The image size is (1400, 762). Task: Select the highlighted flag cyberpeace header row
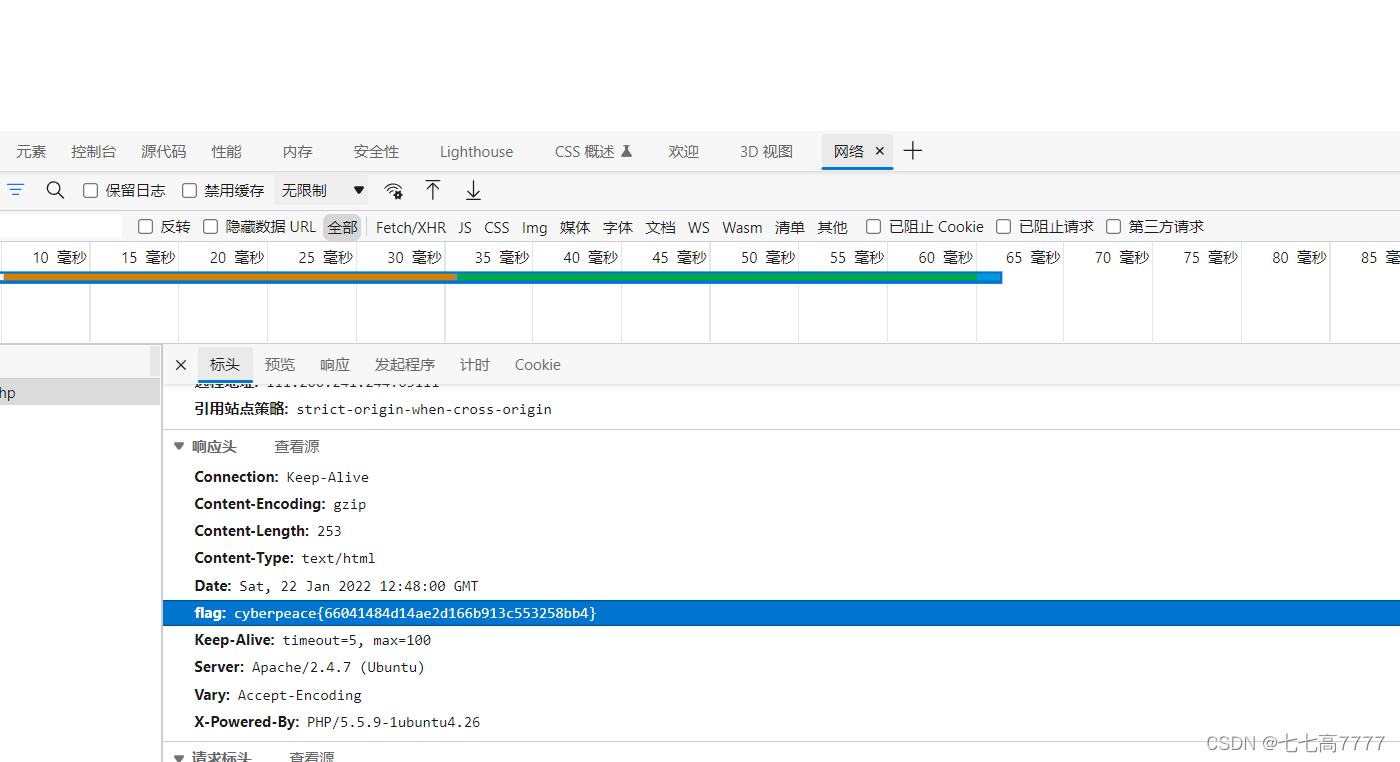click(781, 613)
